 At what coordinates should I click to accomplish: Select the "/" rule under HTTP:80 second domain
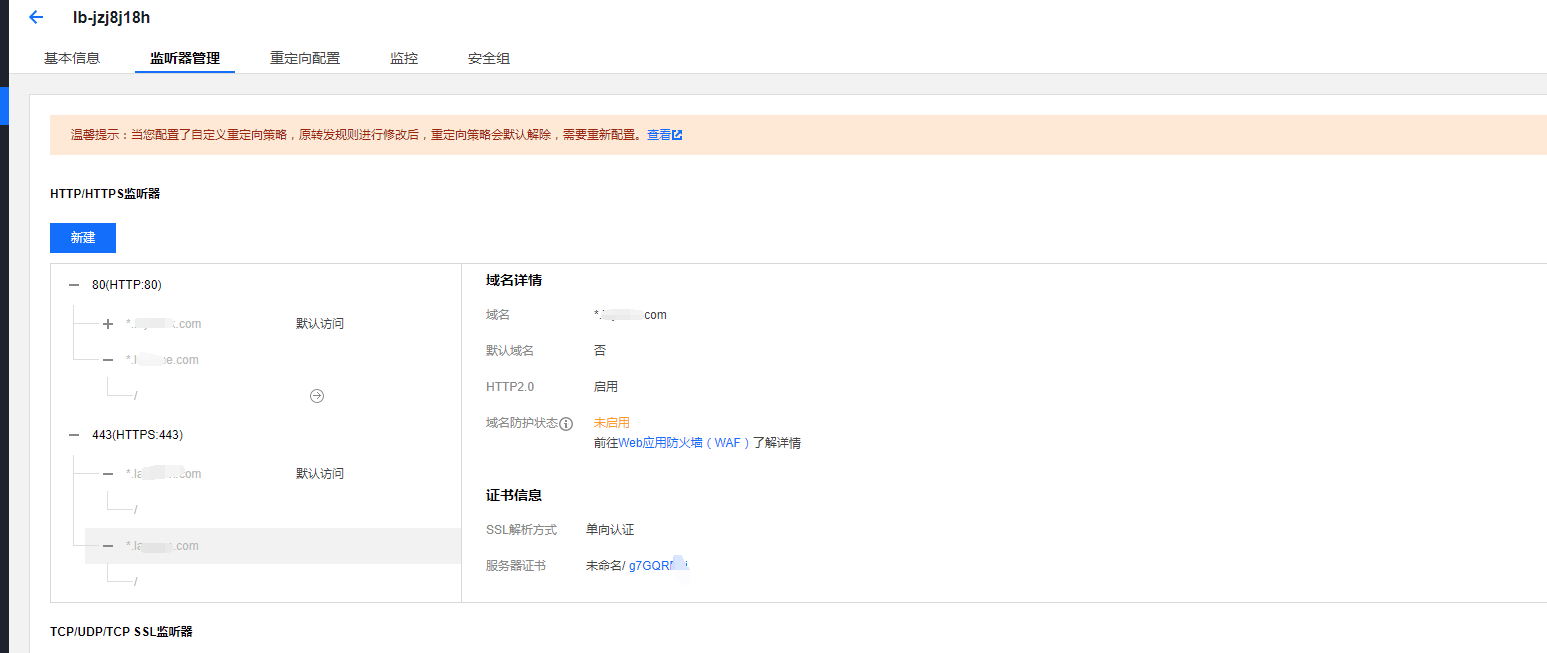click(x=135, y=396)
